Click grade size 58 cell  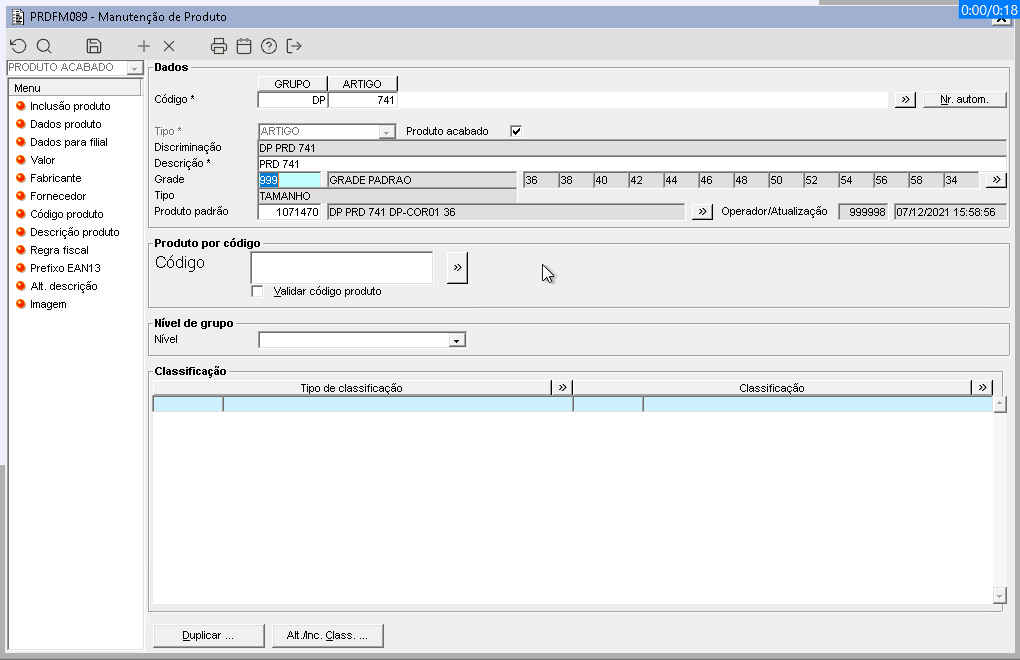pos(926,180)
